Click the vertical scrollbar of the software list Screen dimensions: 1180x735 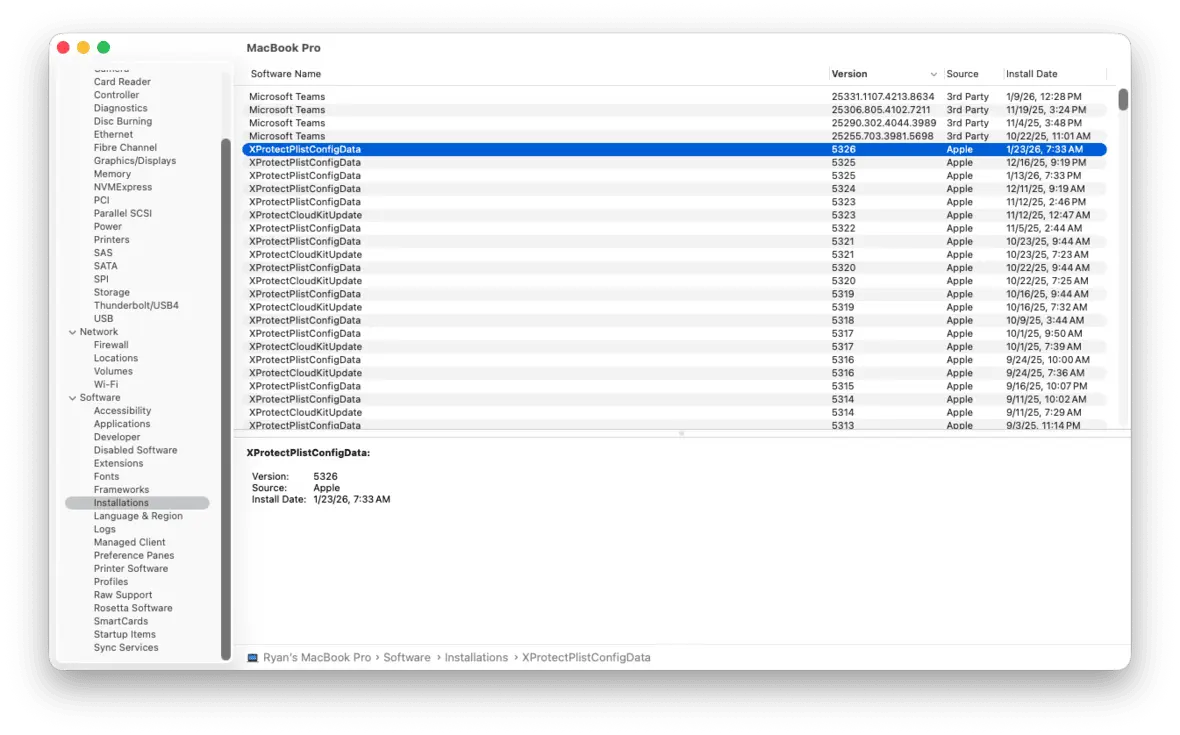coord(1122,100)
